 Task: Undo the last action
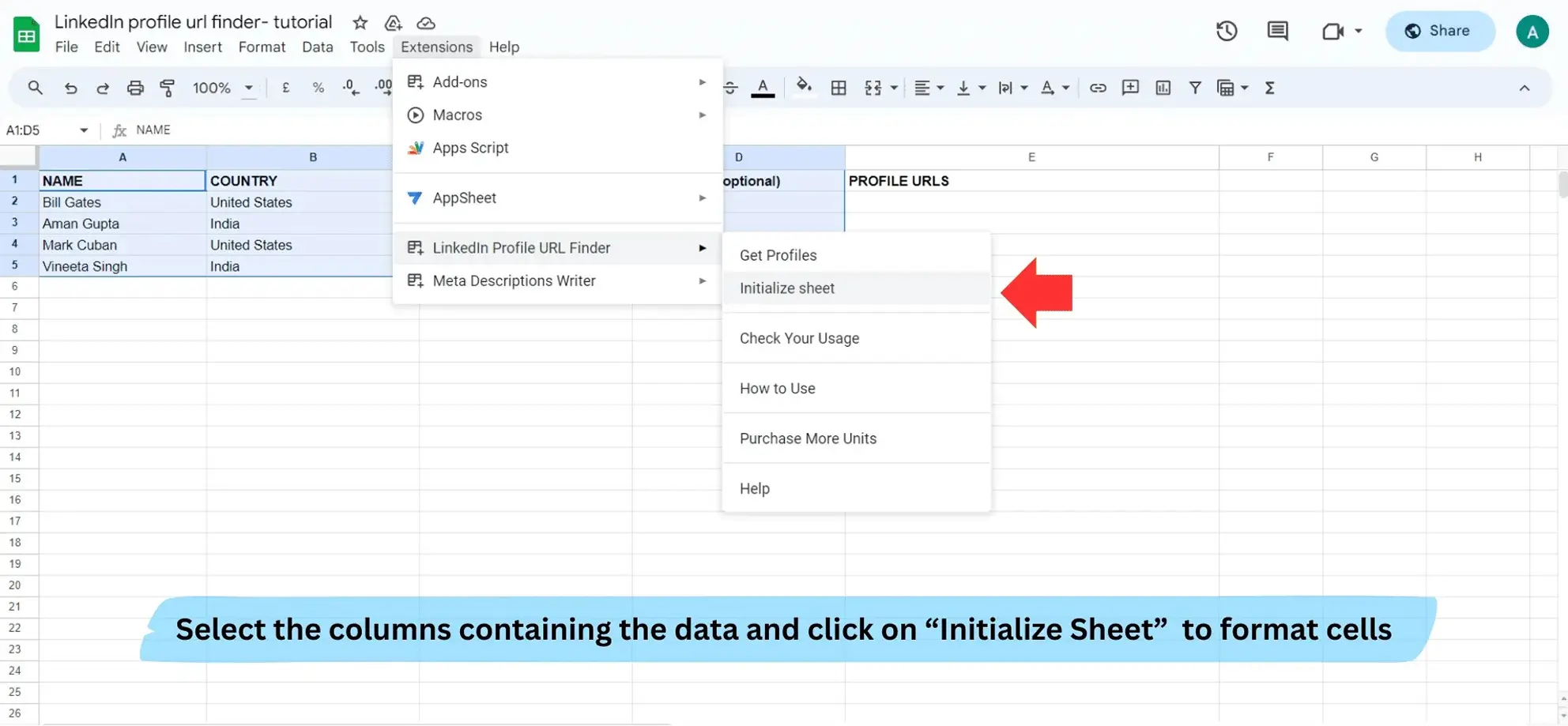tap(70, 88)
